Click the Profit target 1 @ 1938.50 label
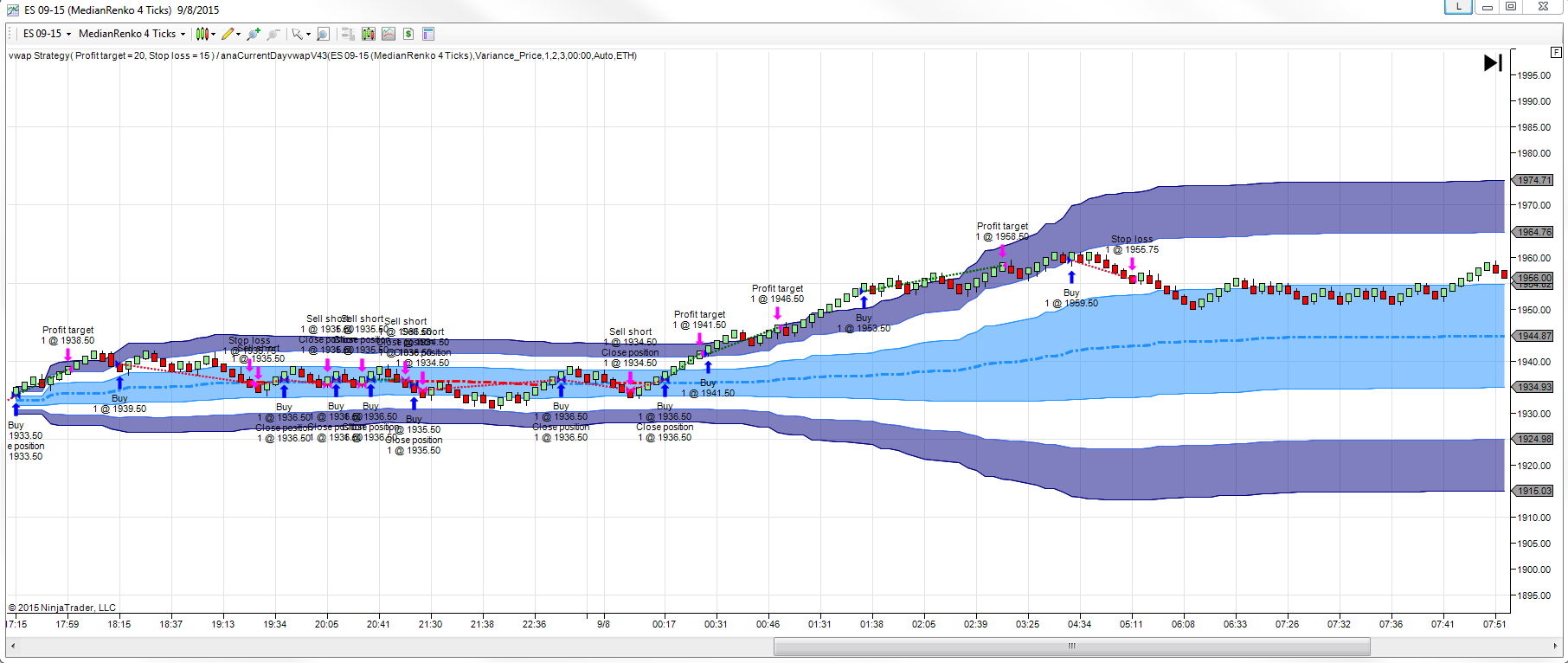 coord(67,335)
